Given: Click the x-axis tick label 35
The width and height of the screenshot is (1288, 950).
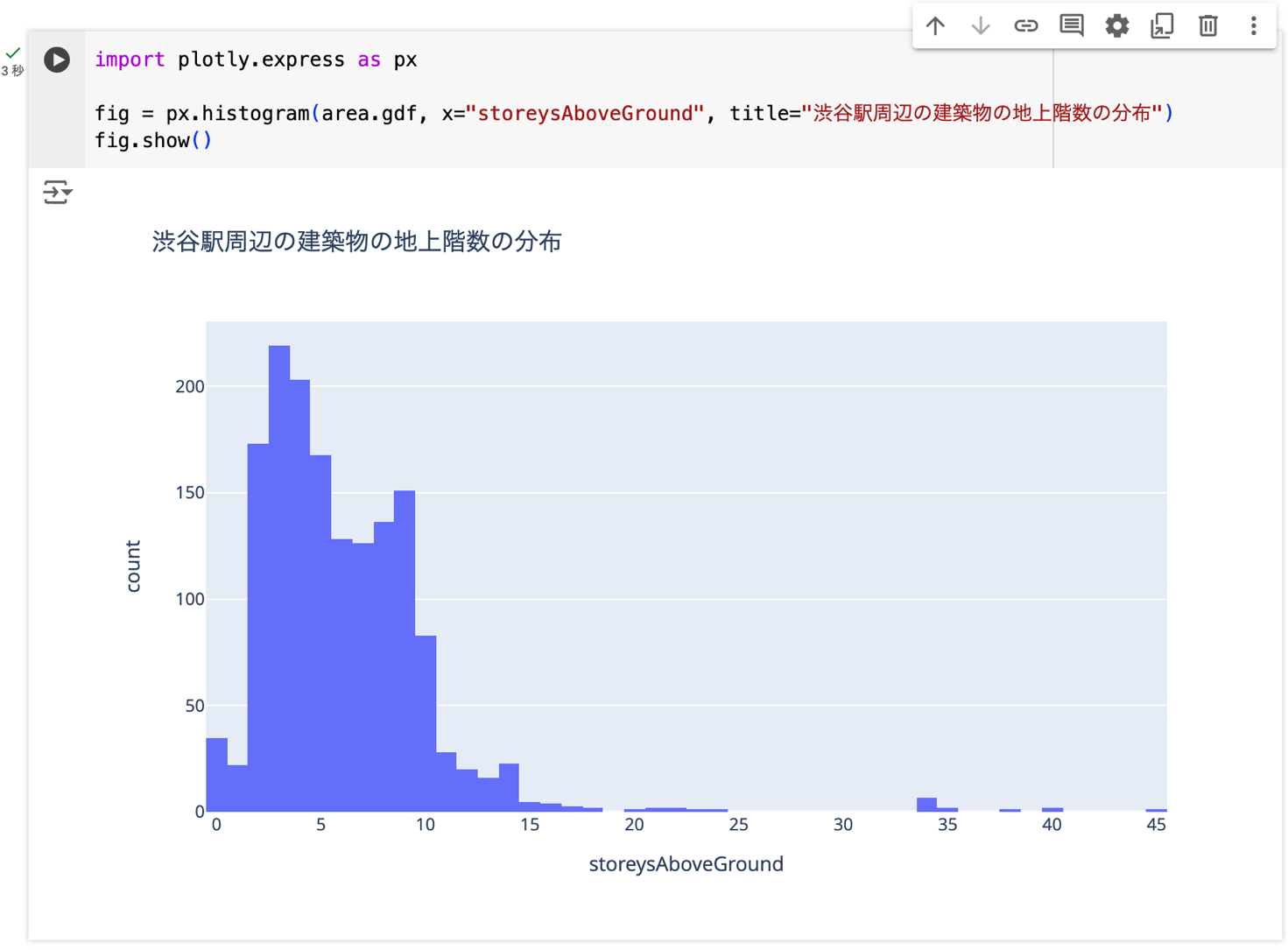Looking at the screenshot, I should [x=947, y=825].
